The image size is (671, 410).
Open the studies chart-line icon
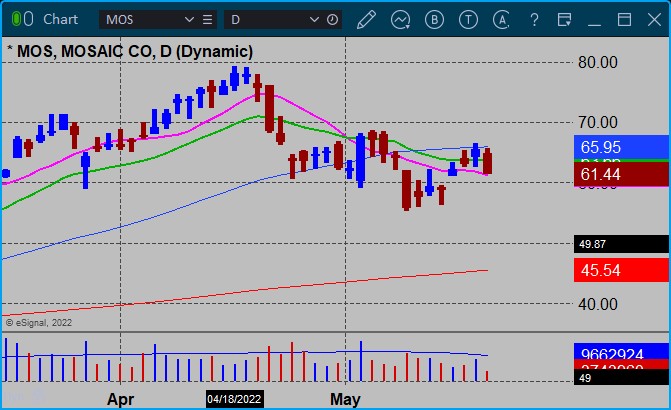(401, 20)
